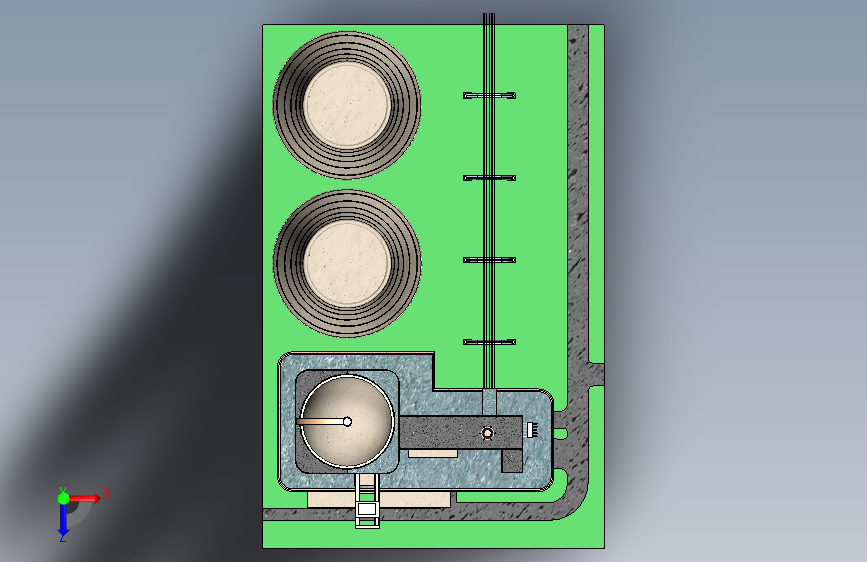Select the round tank with scraper arm
Viewport: 867px width, 562px height.
(x=347, y=422)
